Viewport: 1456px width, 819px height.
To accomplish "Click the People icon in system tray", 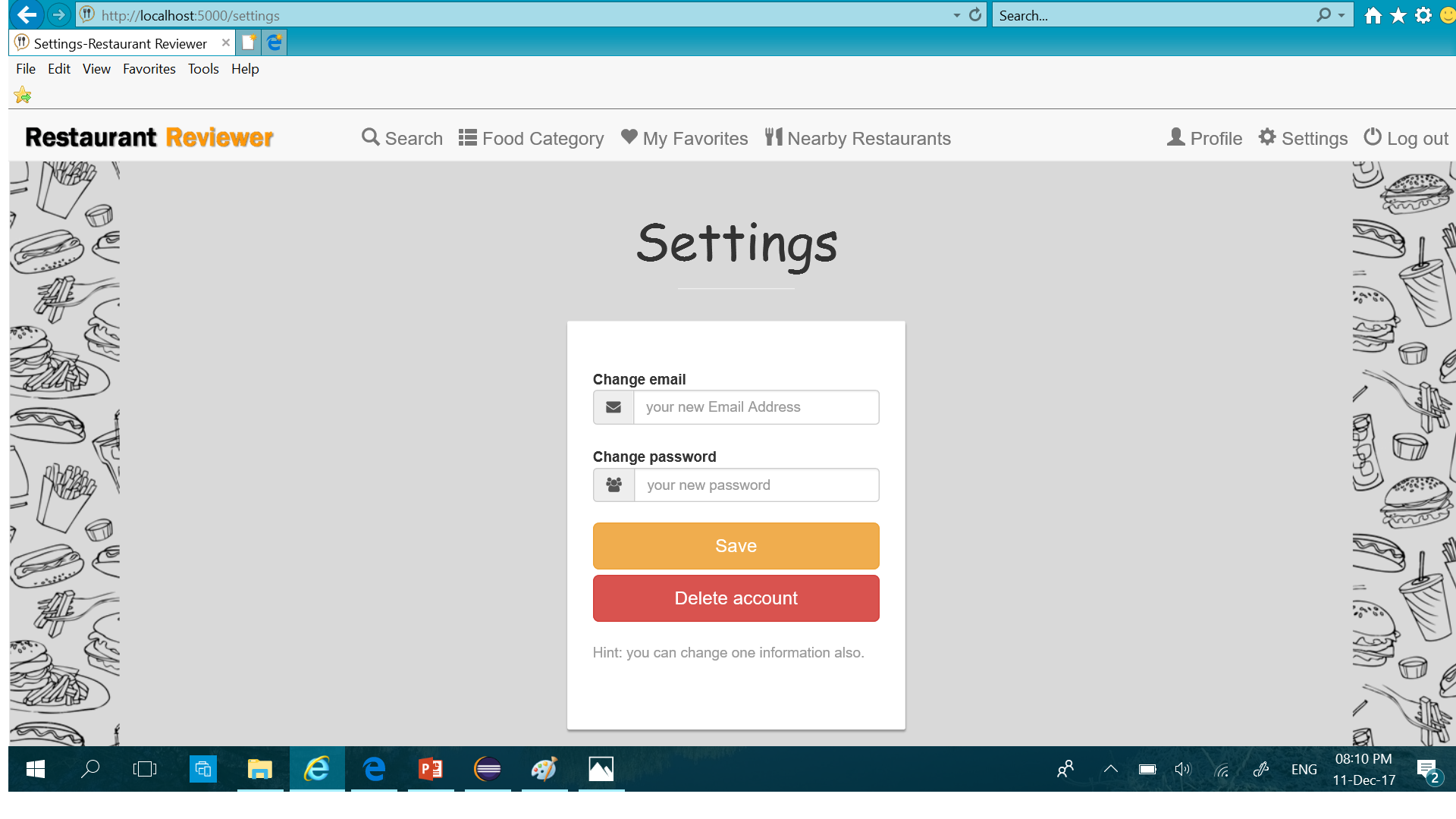I will [1065, 769].
